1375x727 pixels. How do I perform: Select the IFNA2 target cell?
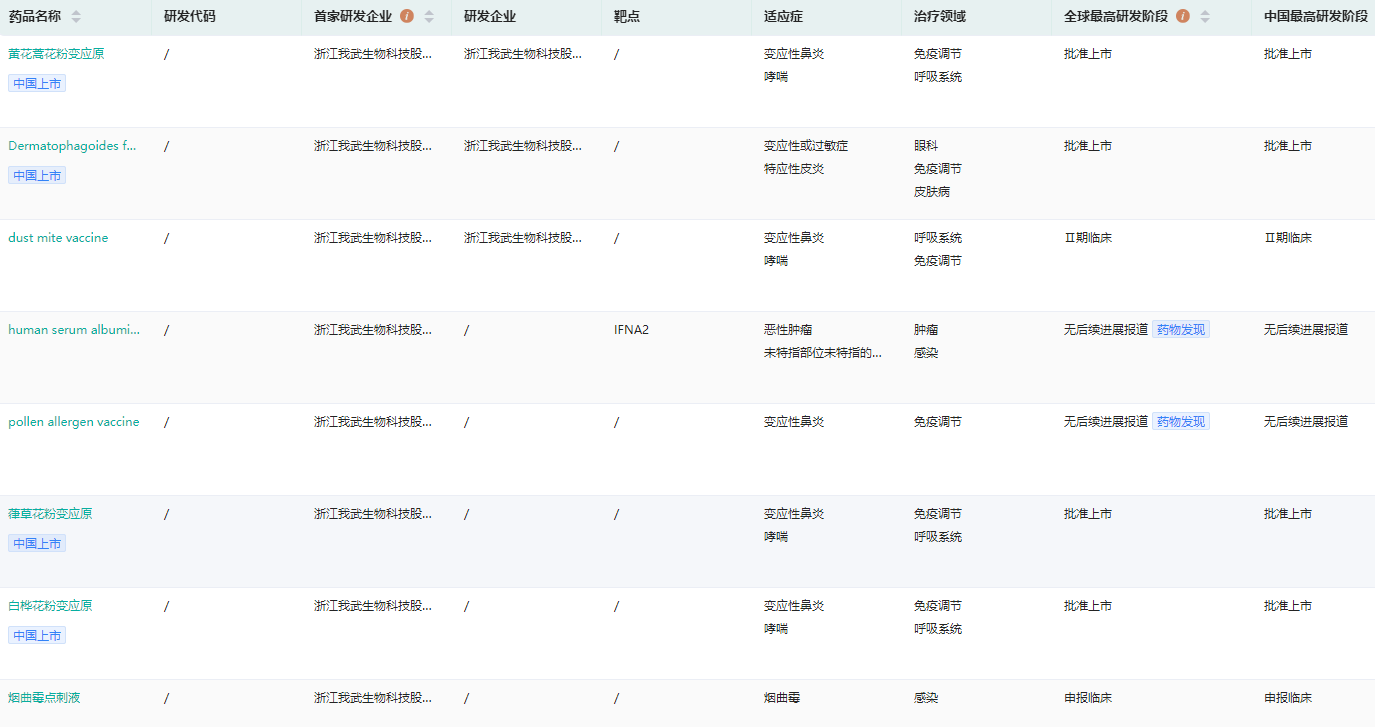point(631,330)
